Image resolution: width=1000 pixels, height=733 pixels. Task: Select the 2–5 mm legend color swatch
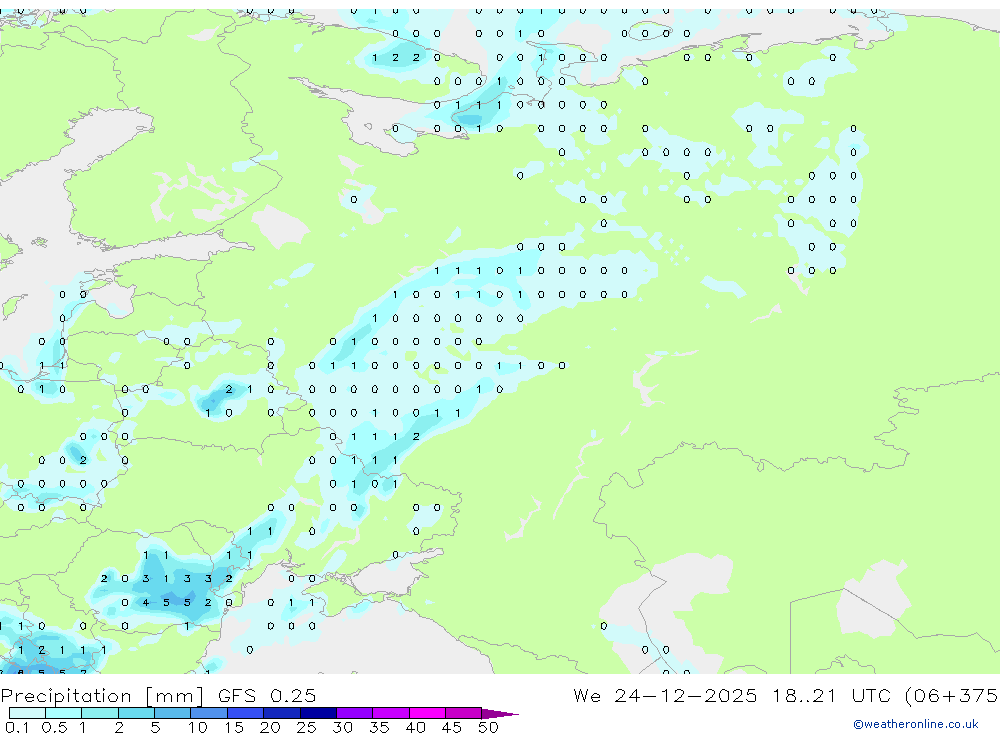click(x=136, y=713)
